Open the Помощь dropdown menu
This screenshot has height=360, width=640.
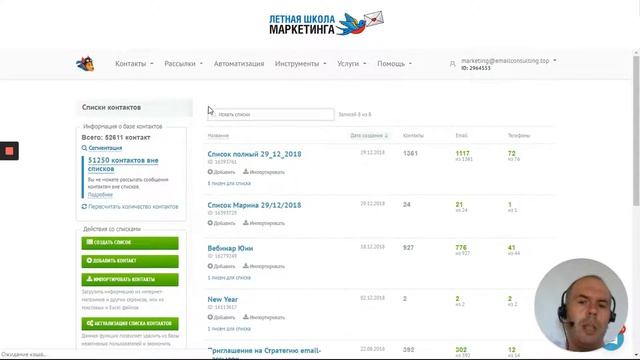(394, 64)
